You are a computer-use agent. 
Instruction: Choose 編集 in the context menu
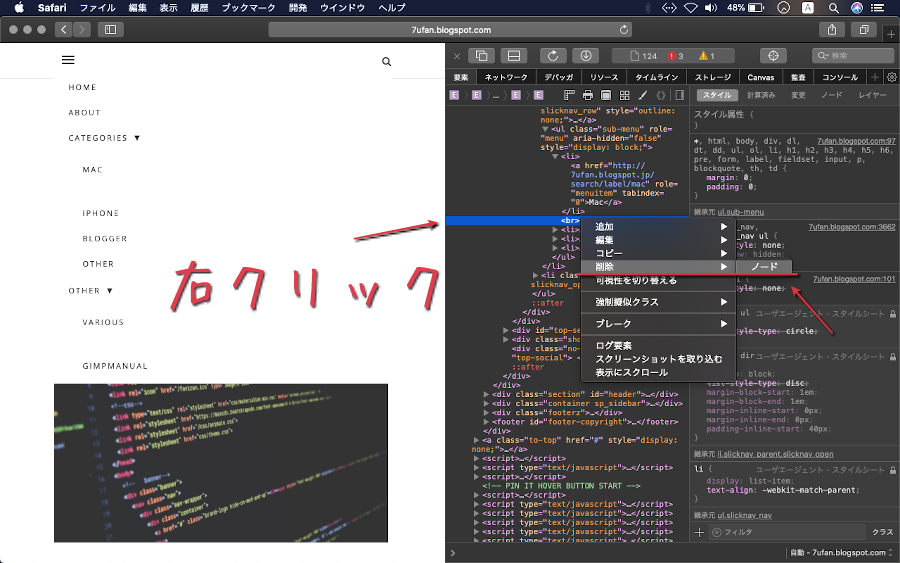pos(659,240)
